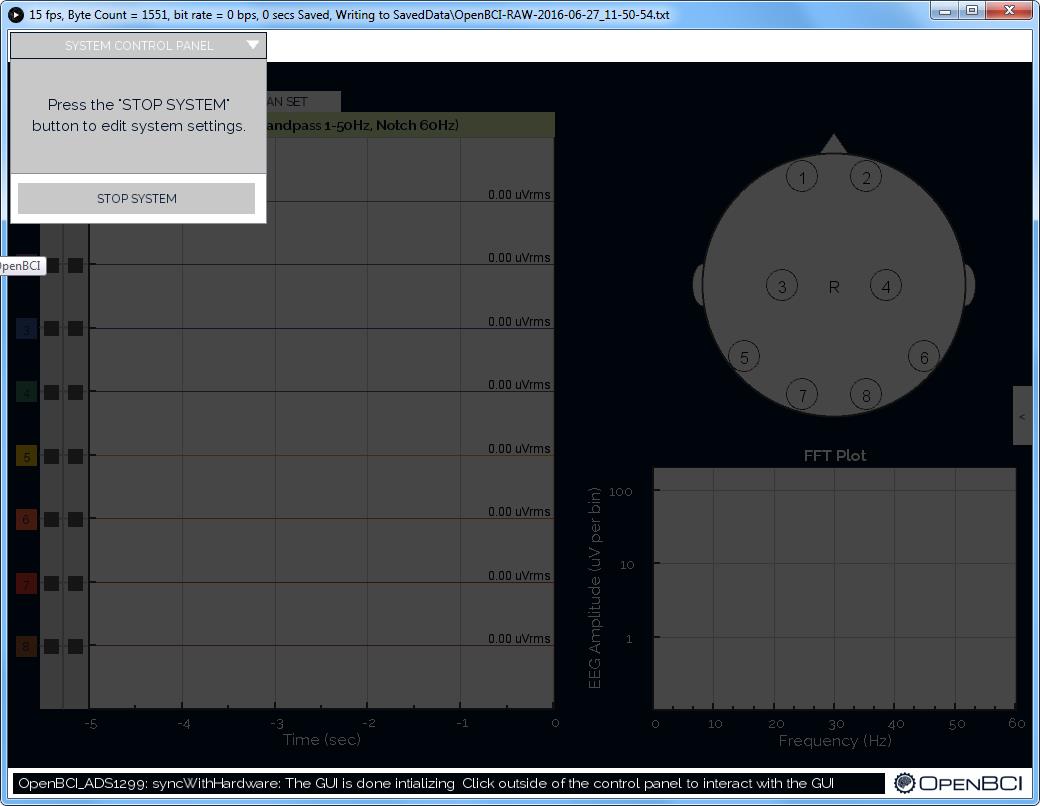This screenshot has height=806, width=1040.
Task: Click the 'Press the STOP SYSTEM' instruction text
Action: coord(139,115)
